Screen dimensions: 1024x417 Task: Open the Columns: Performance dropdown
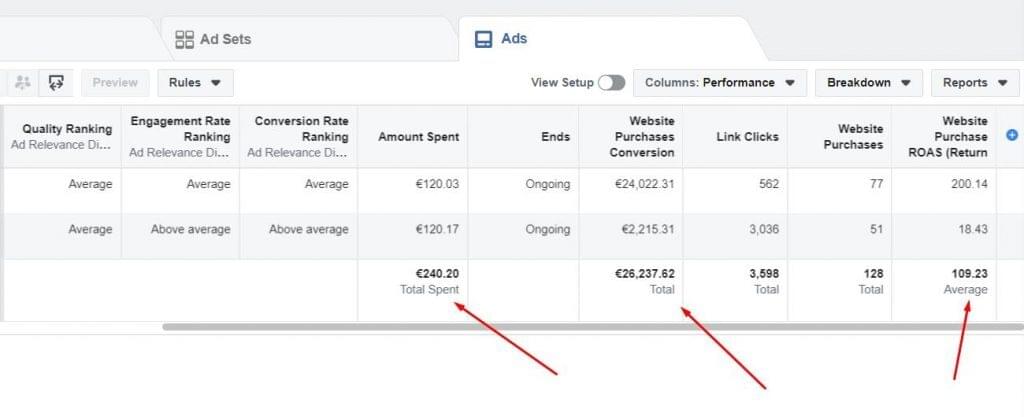[720, 83]
